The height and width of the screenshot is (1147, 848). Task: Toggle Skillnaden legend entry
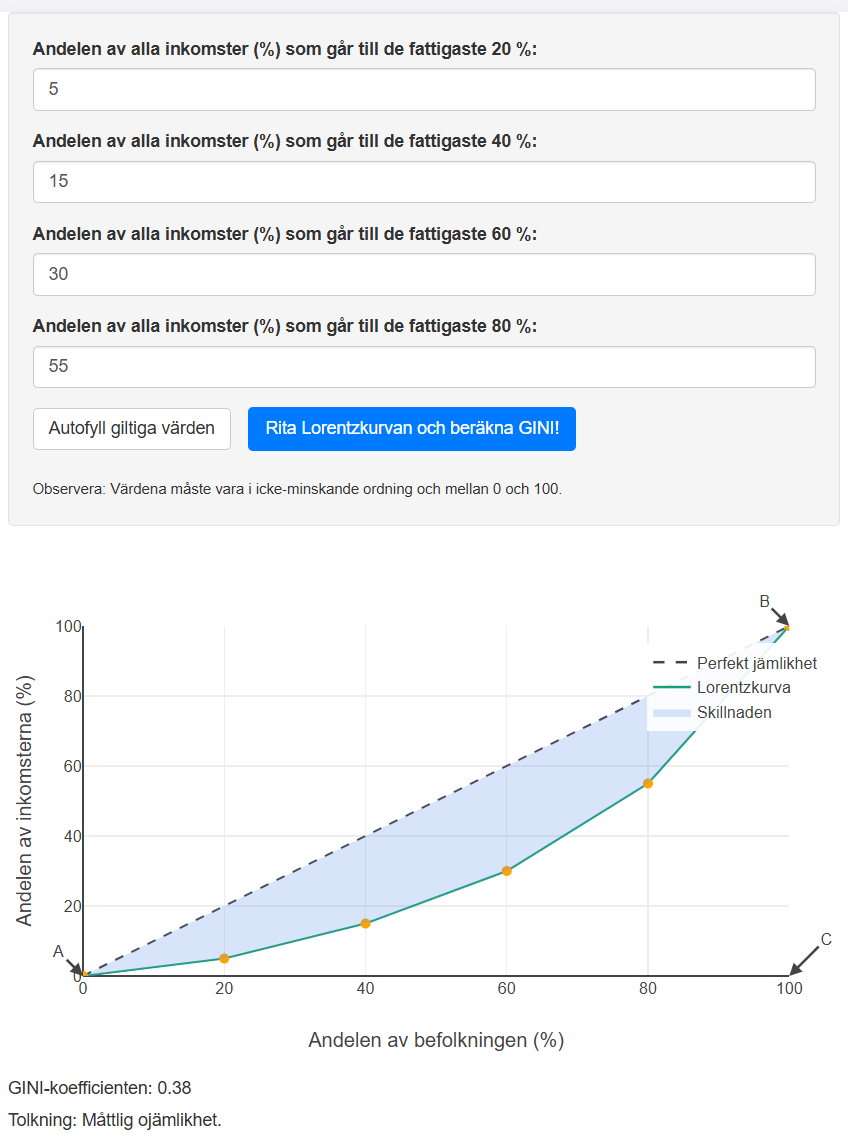coord(711,712)
